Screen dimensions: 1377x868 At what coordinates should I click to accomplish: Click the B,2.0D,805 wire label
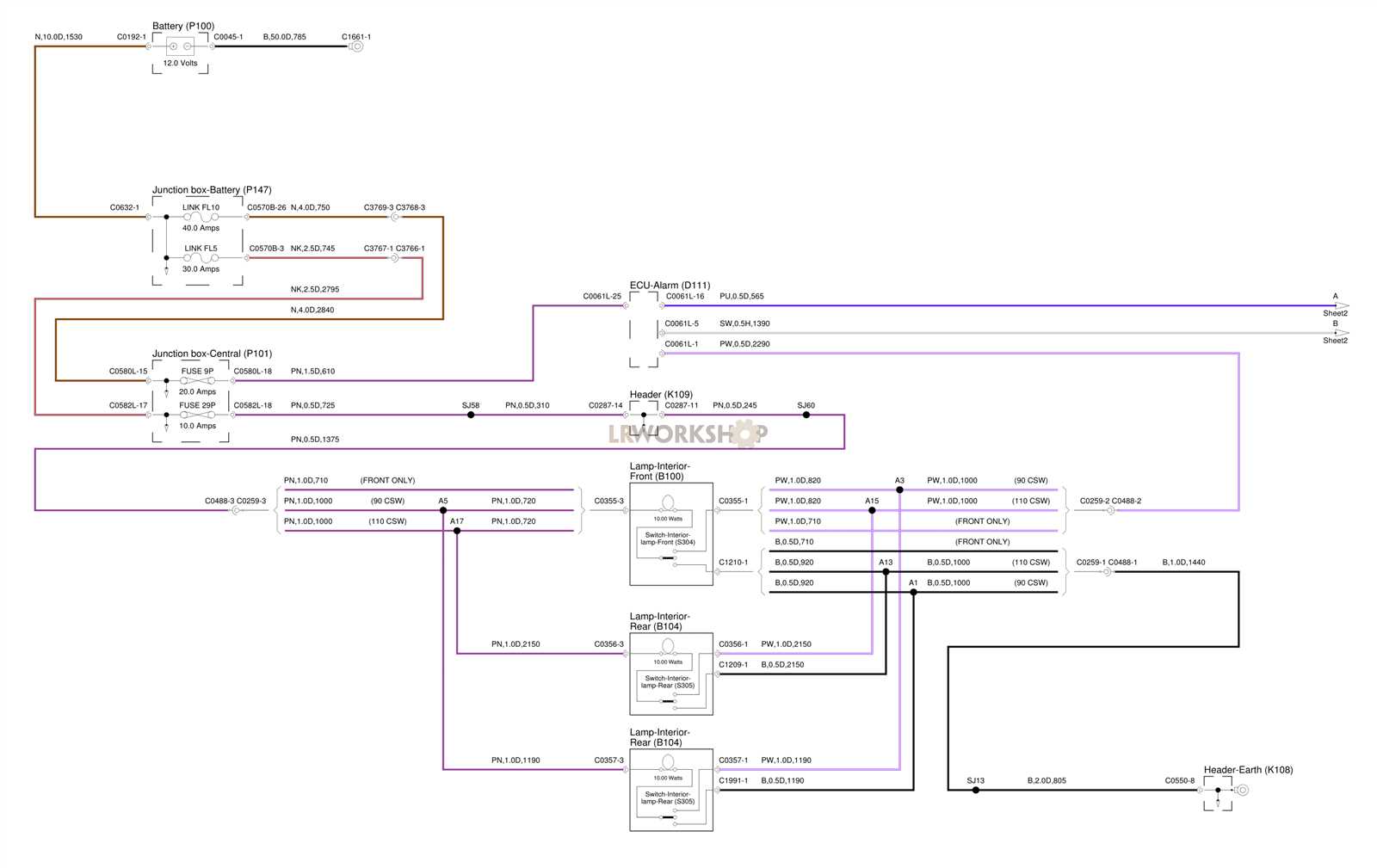(1047, 781)
